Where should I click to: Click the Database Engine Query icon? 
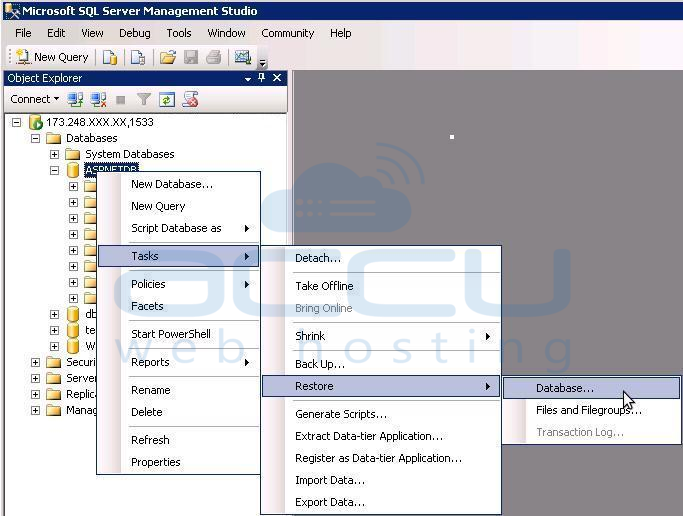(x=110, y=57)
